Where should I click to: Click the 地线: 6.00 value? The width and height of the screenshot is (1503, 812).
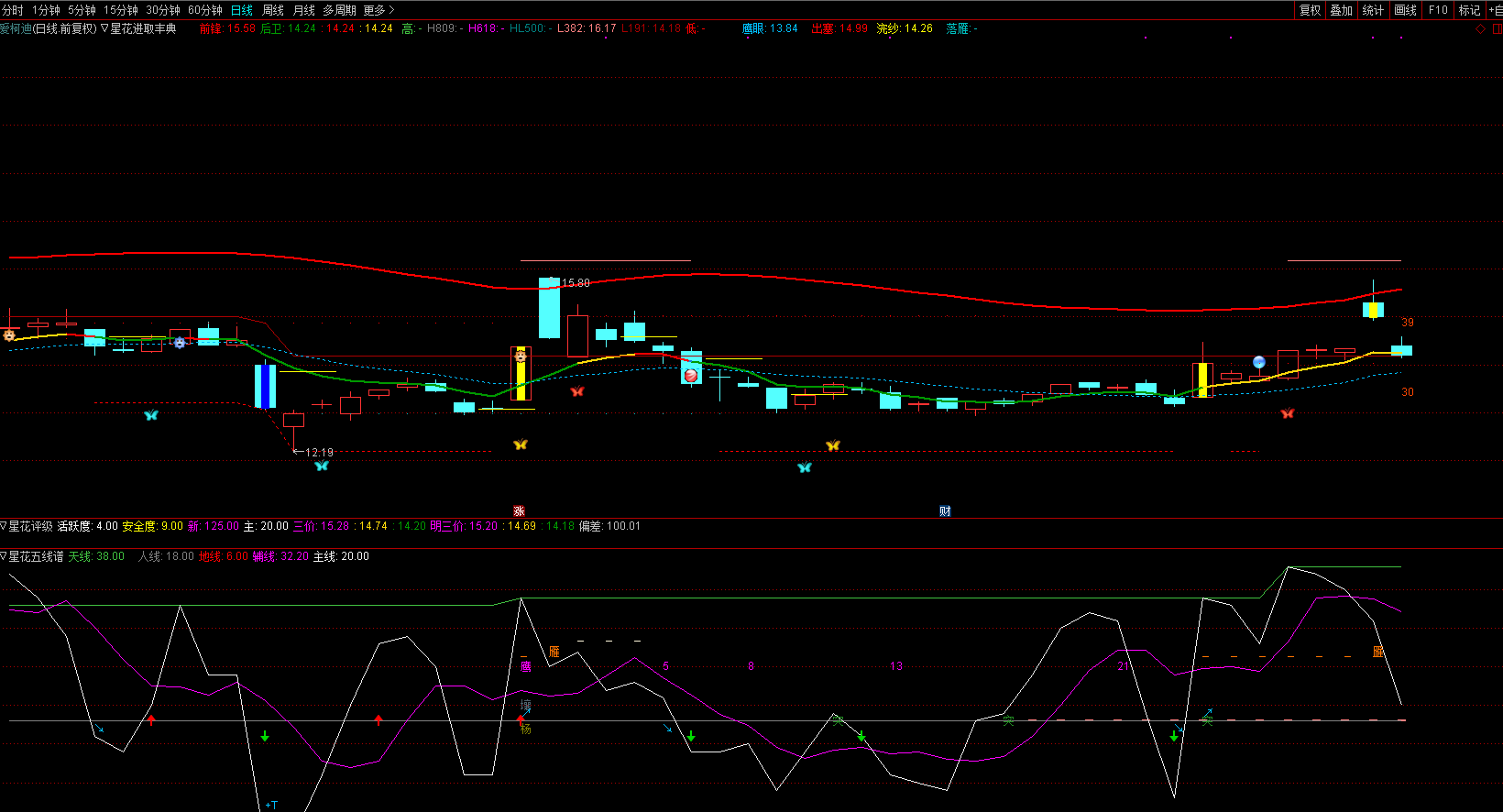pyautogui.click(x=223, y=556)
